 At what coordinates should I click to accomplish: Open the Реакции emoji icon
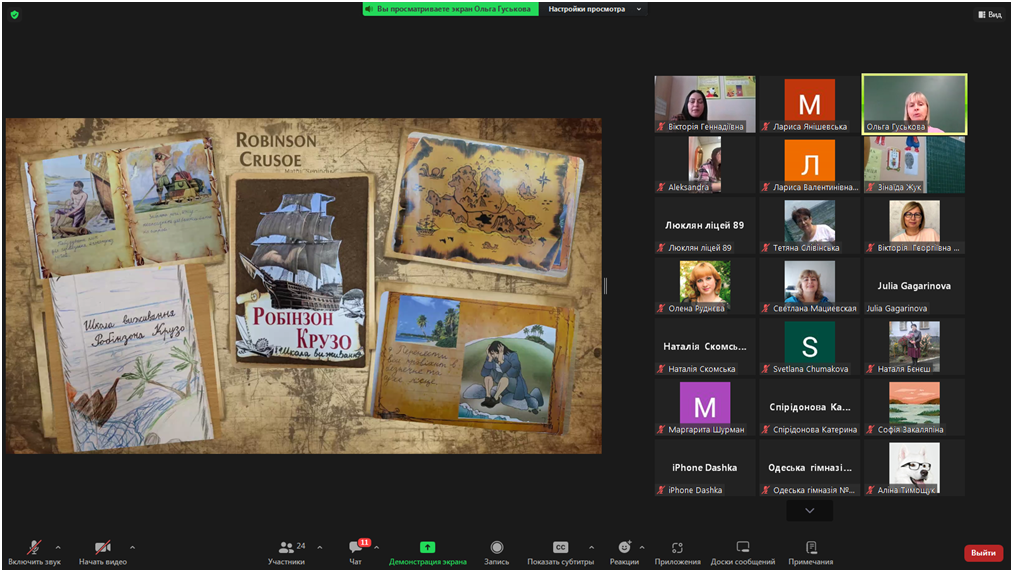click(x=624, y=548)
